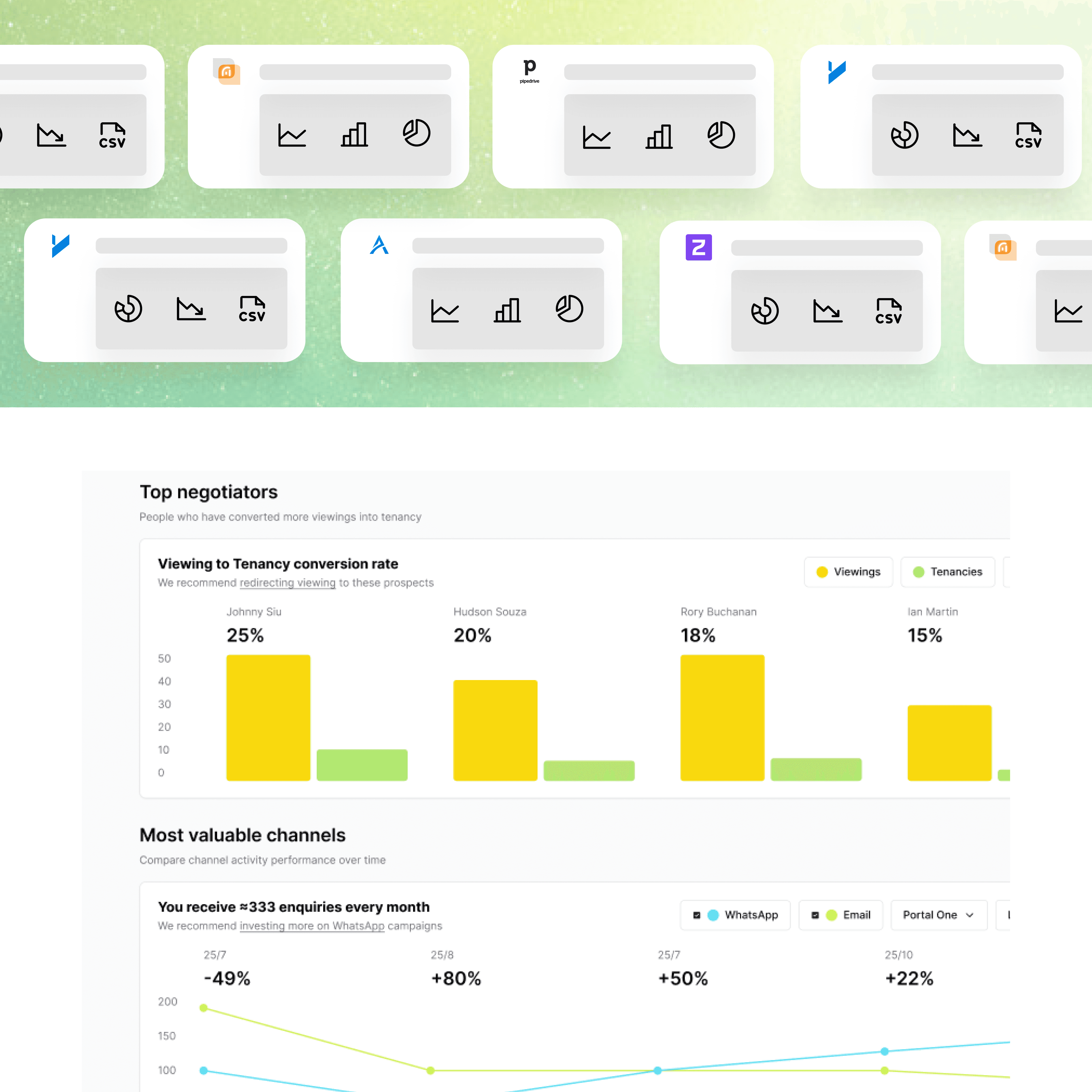Click the blue letter A logo
The image size is (1092, 1092).
point(379,245)
